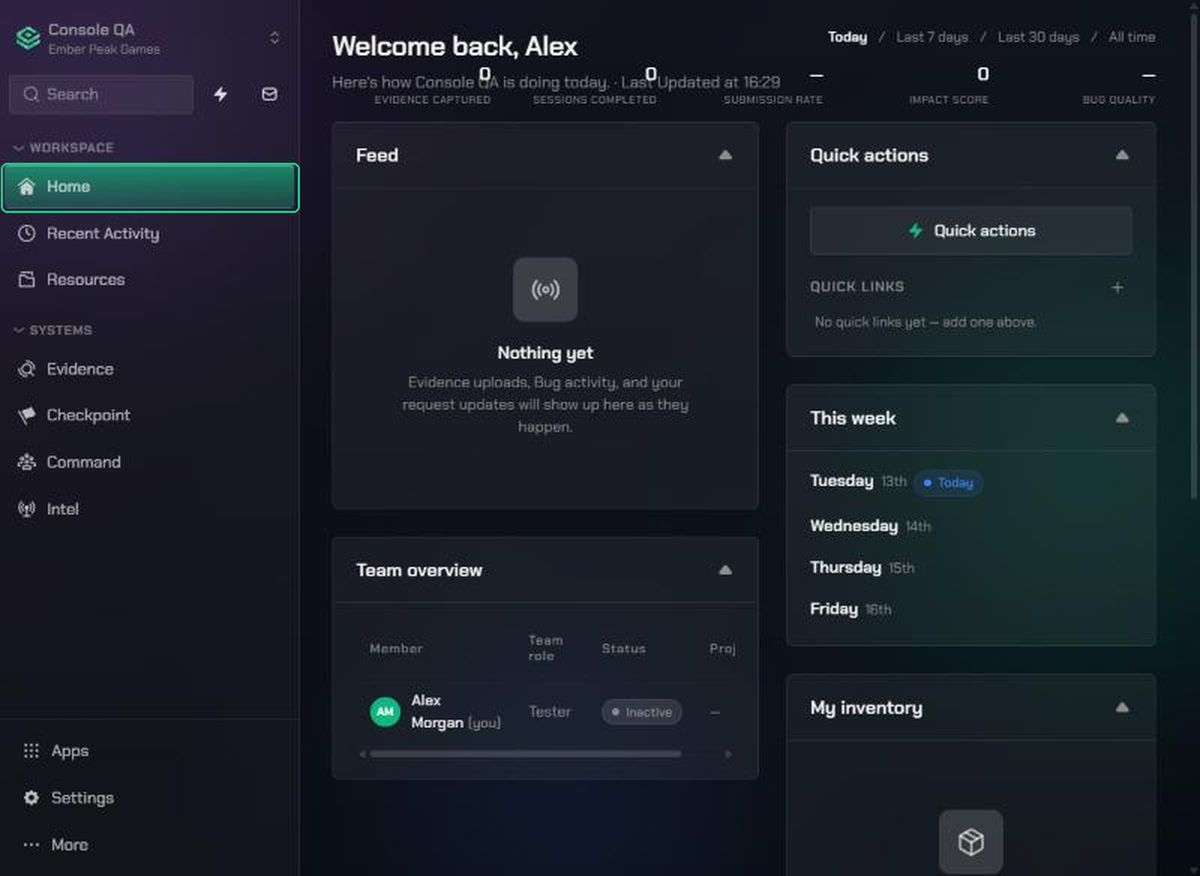
Task: Click the table scroll right arrow
Action: (728, 754)
